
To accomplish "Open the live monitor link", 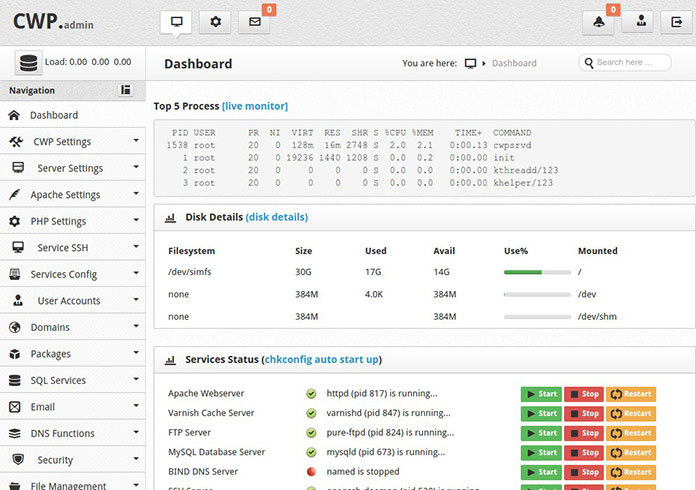I will coord(255,106).
